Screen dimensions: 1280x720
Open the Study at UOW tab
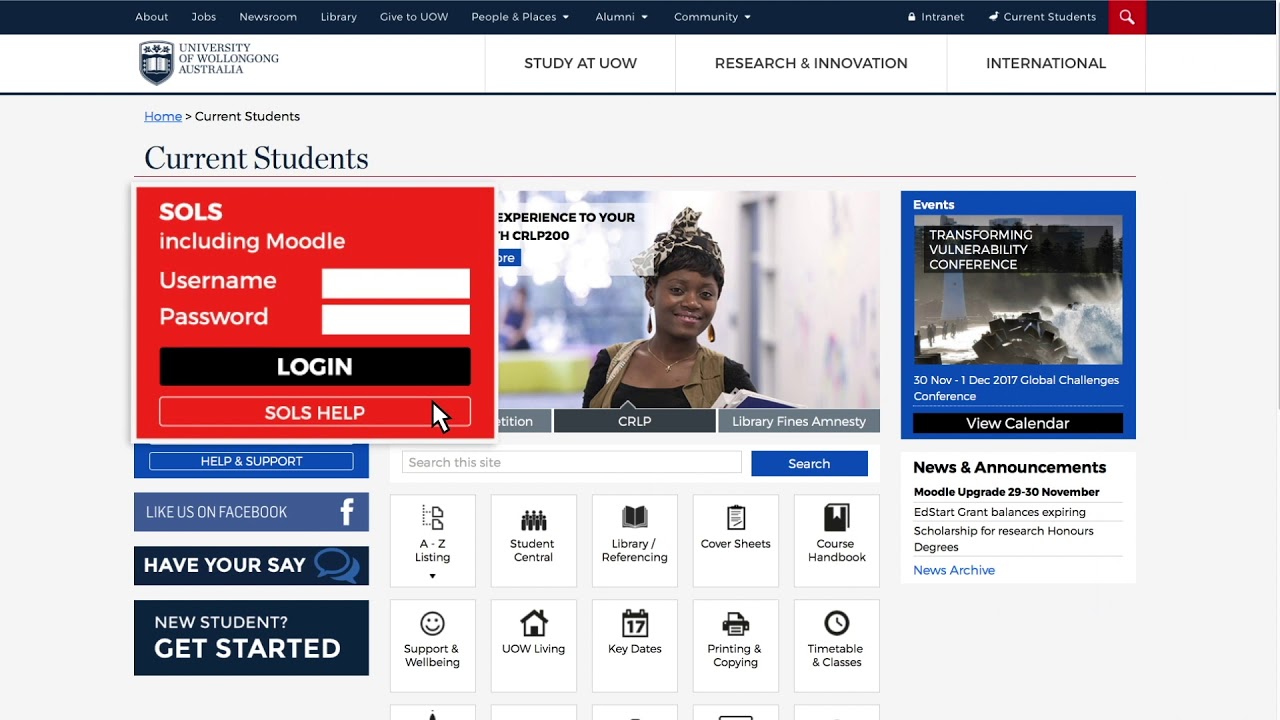coord(580,63)
